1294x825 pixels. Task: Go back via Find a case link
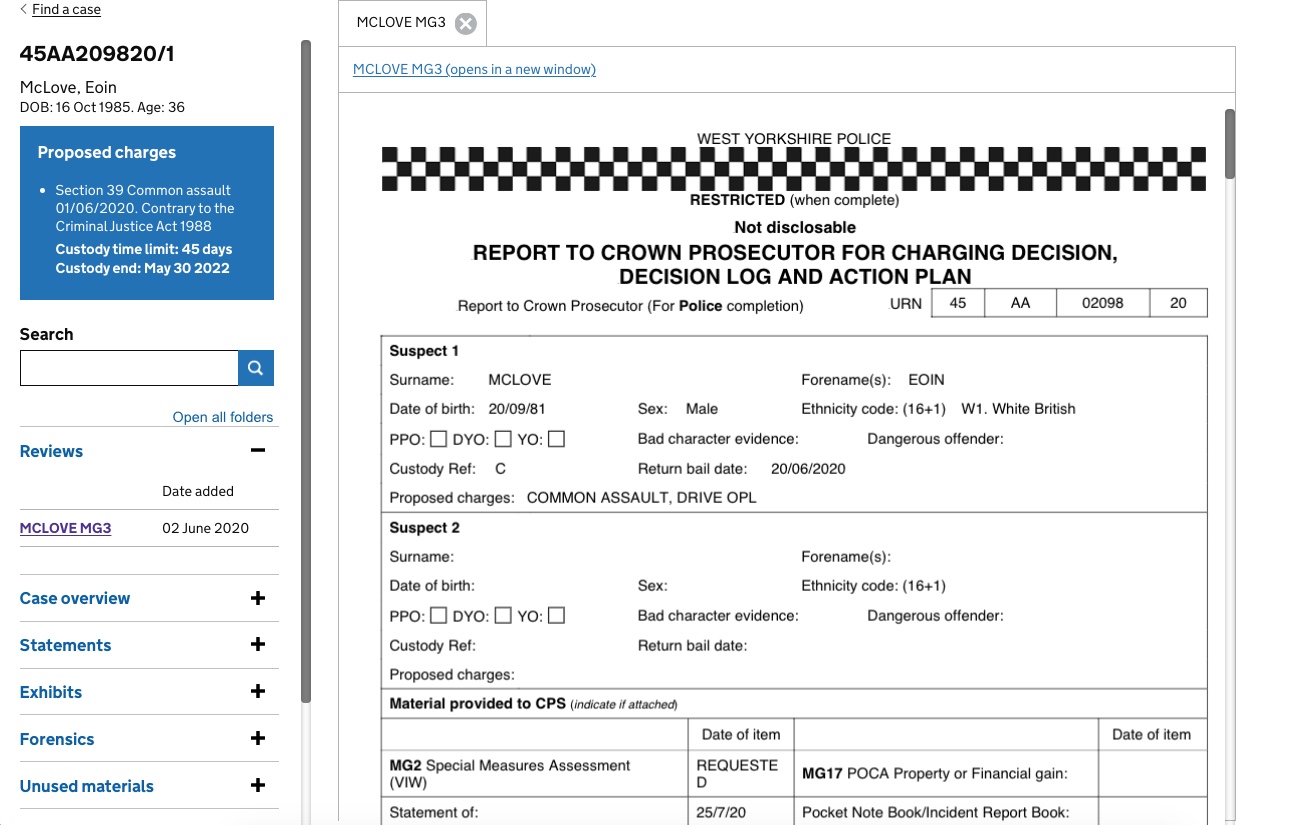tap(66, 10)
